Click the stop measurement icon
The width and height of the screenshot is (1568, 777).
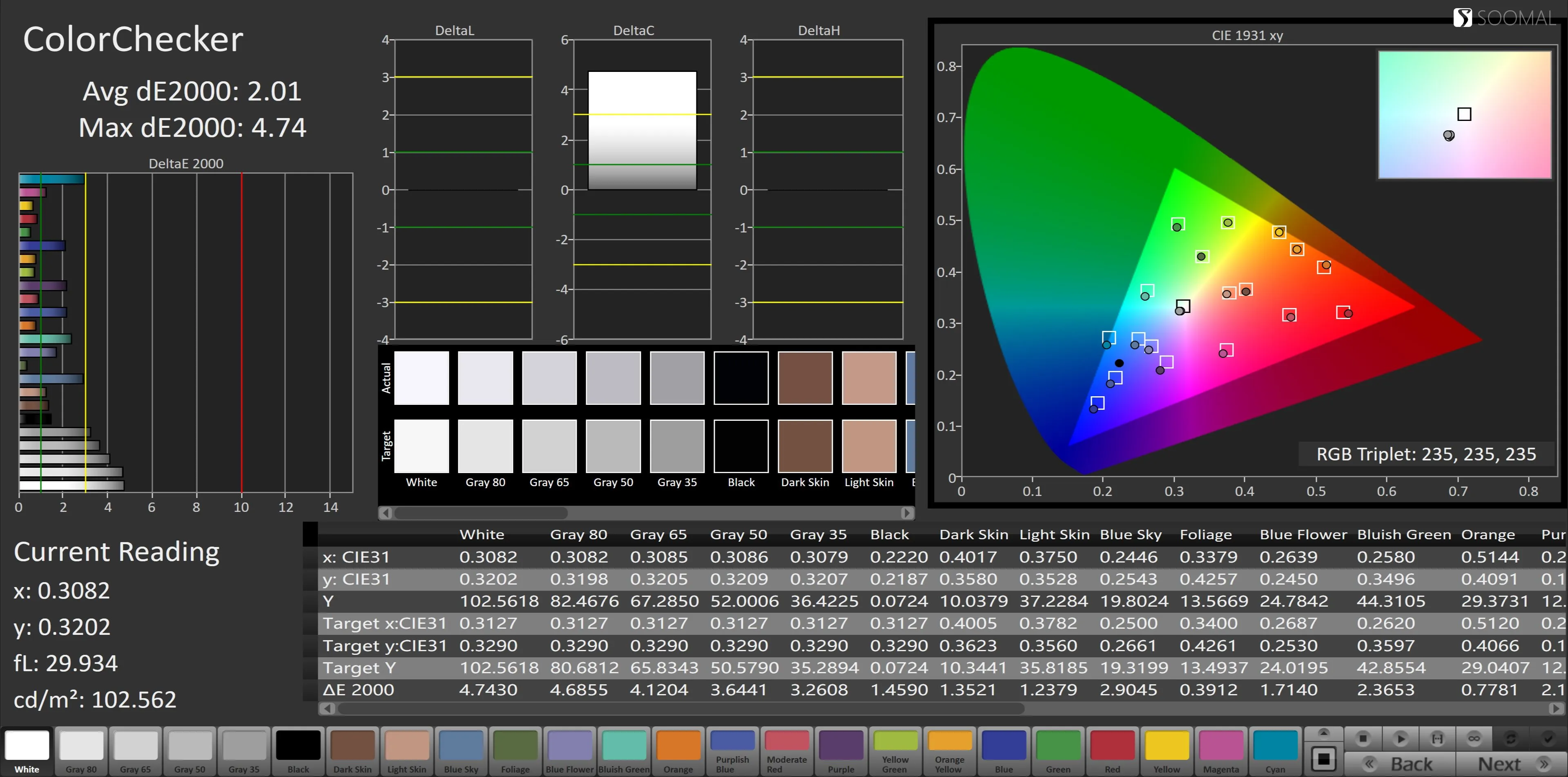click(1363, 739)
